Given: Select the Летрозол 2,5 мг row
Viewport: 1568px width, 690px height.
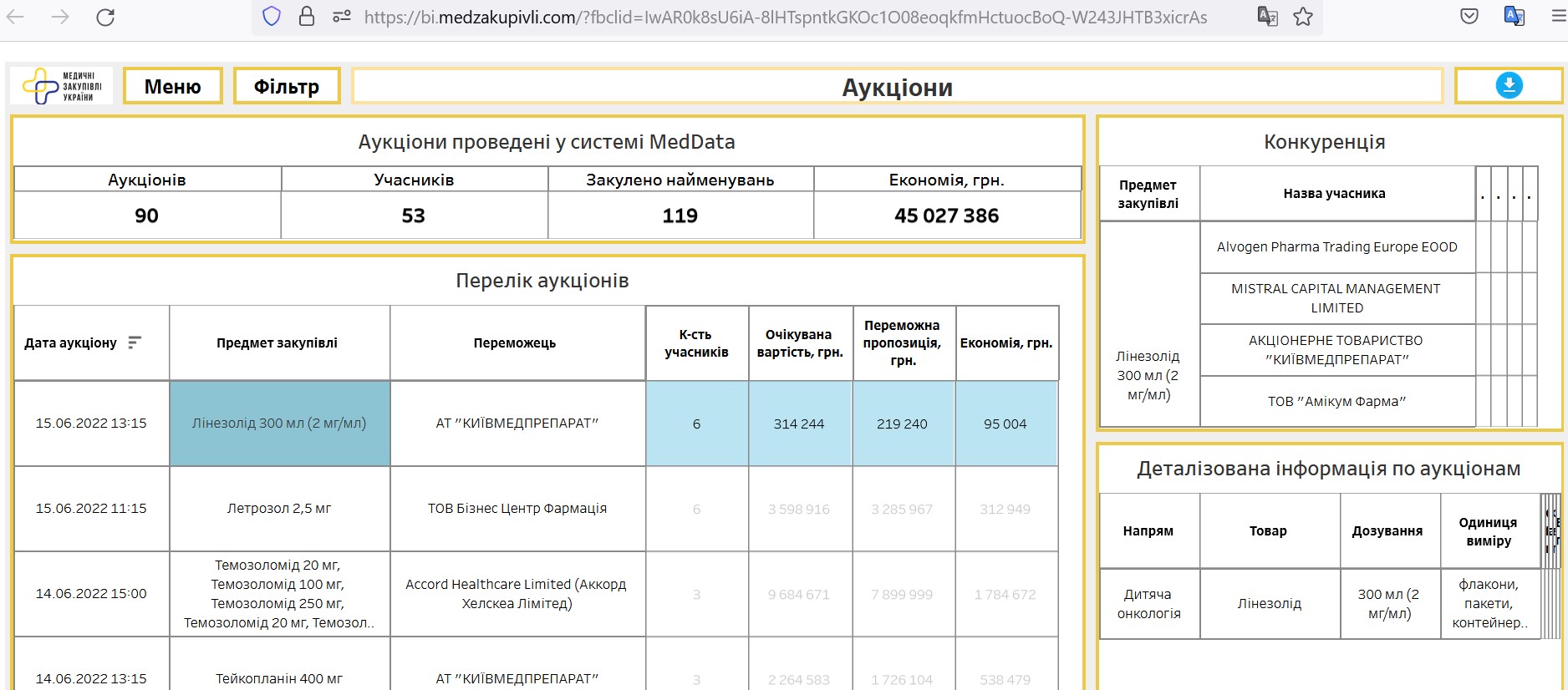Looking at the screenshot, I should point(279,509).
